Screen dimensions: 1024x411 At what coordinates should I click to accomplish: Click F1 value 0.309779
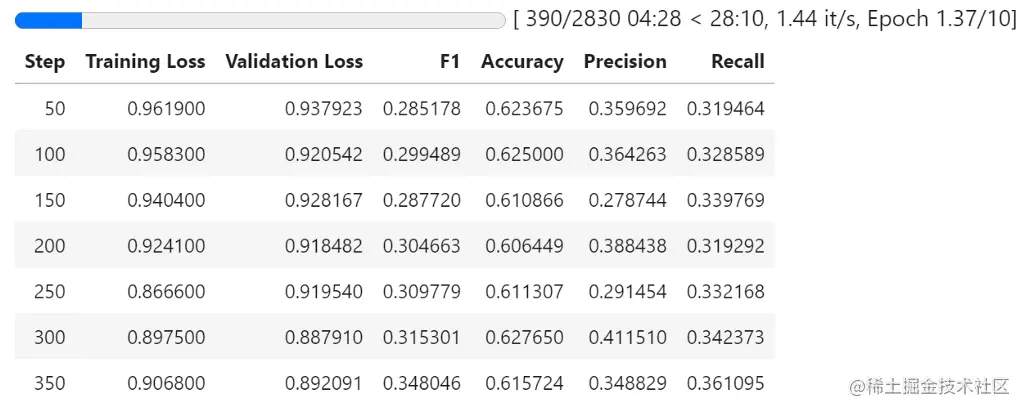click(x=422, y=292)
